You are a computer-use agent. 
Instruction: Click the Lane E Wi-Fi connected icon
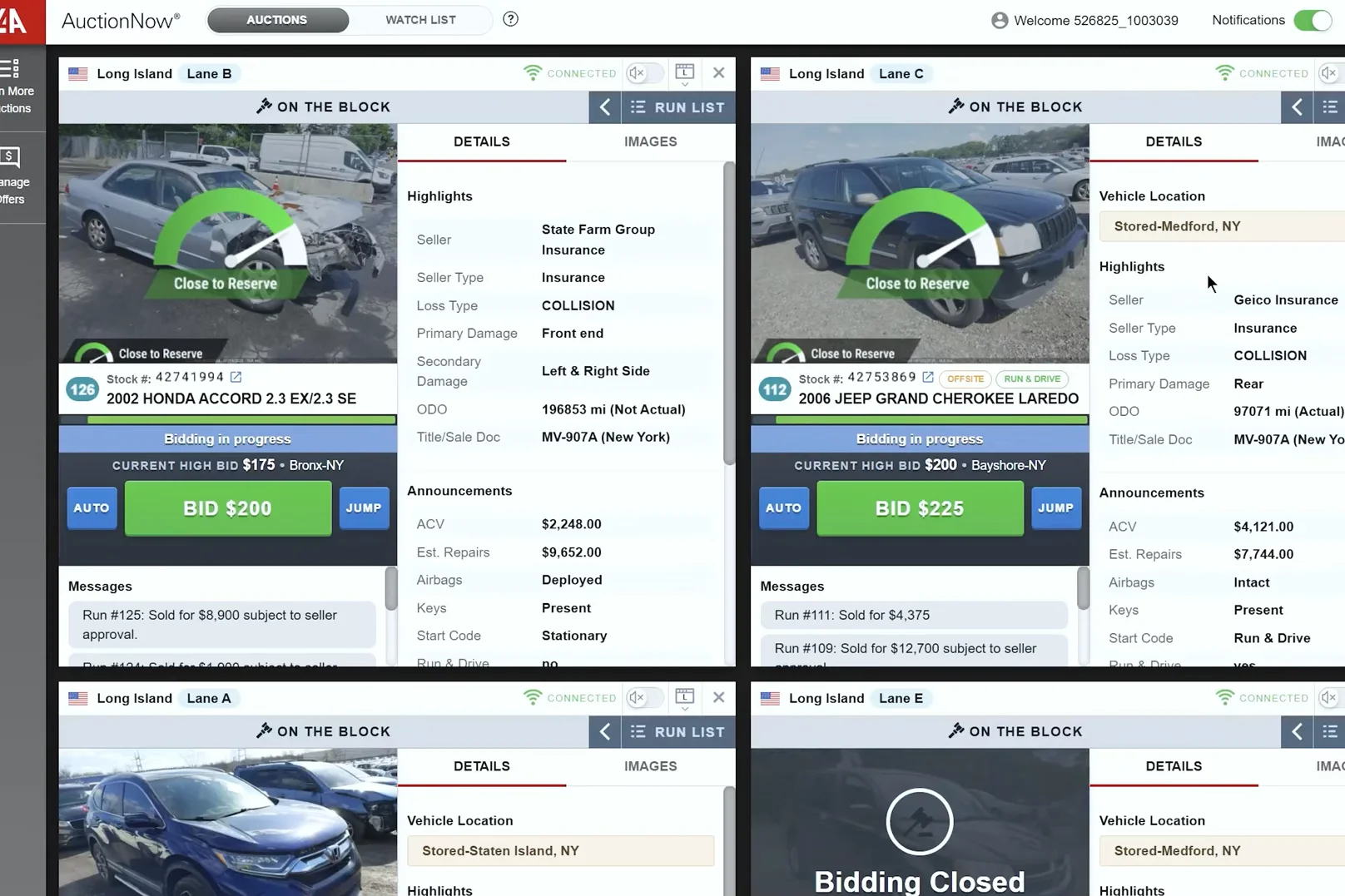click(1224, 698)
